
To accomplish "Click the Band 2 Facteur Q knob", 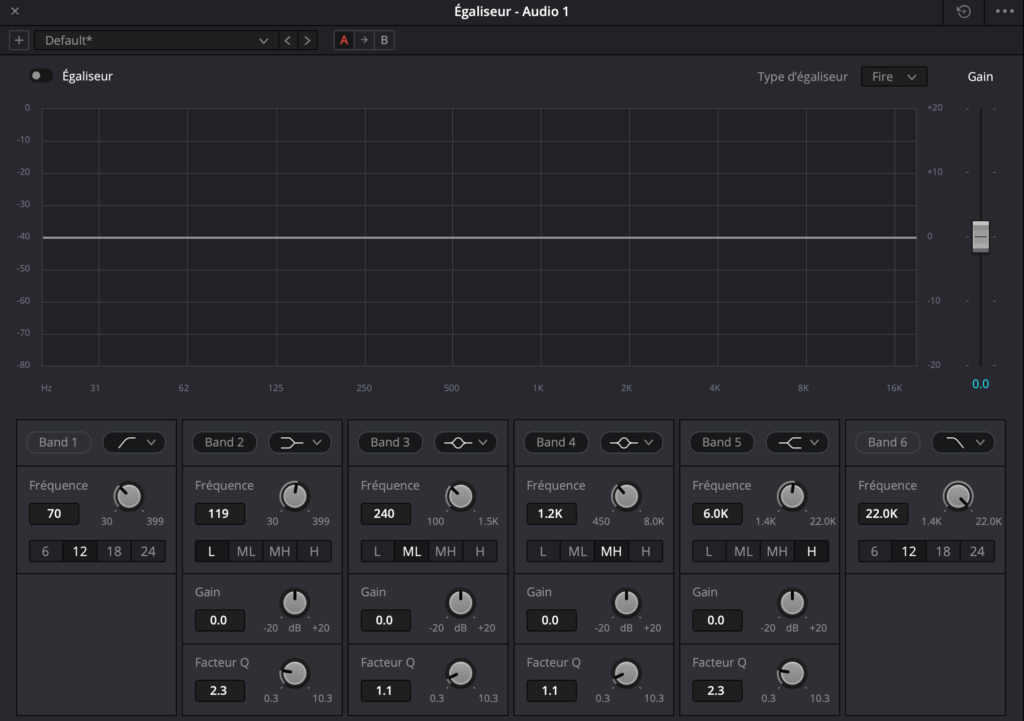I will click(x=294, y=673).
